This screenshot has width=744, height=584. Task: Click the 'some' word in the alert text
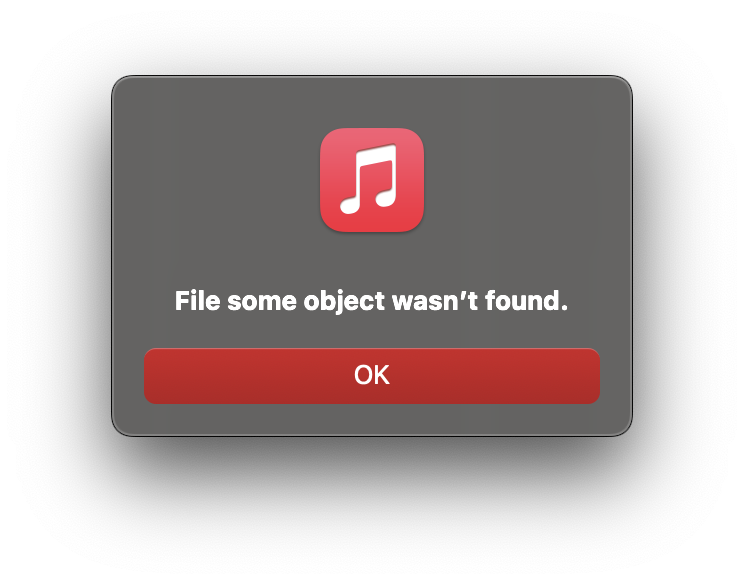tap(262, 302)
